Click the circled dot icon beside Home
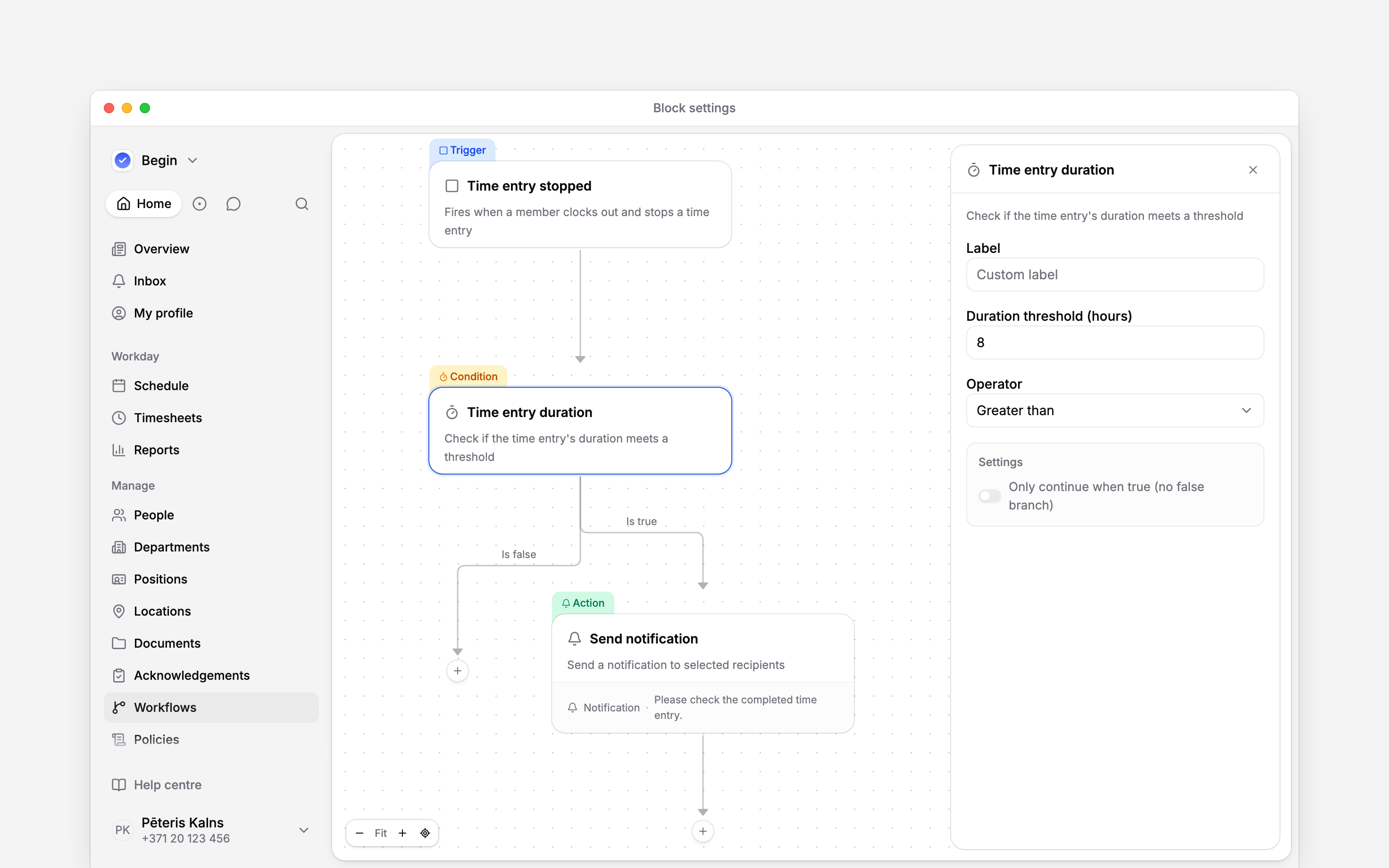The image size is (1389, 868). click(199, 204)
